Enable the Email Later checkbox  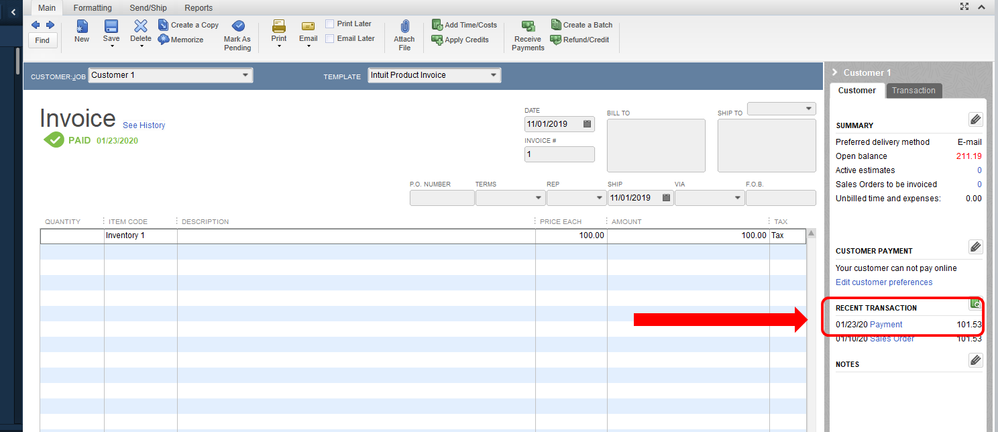pos(330,39)
